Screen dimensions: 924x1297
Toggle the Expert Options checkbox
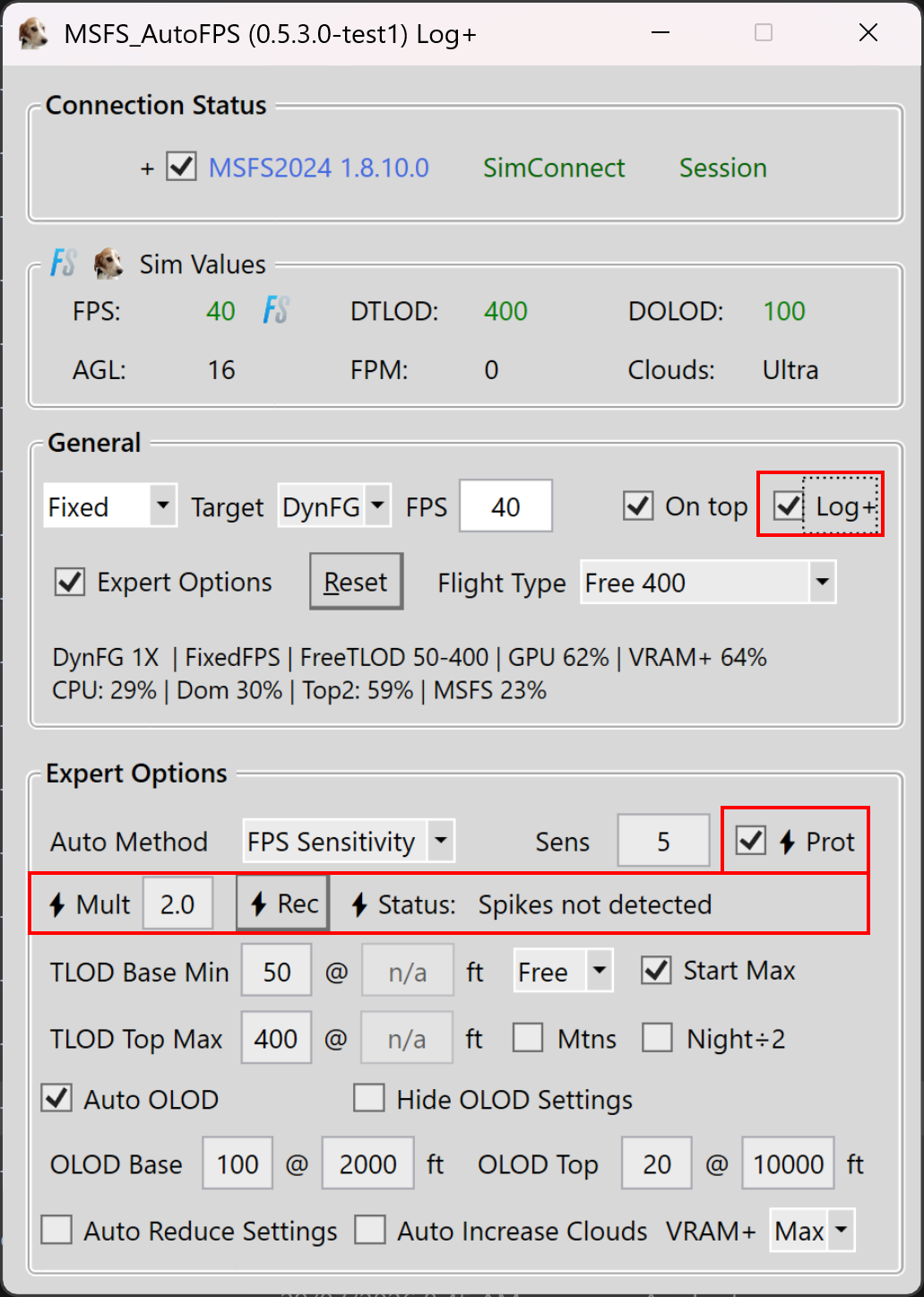click(70, 582)
